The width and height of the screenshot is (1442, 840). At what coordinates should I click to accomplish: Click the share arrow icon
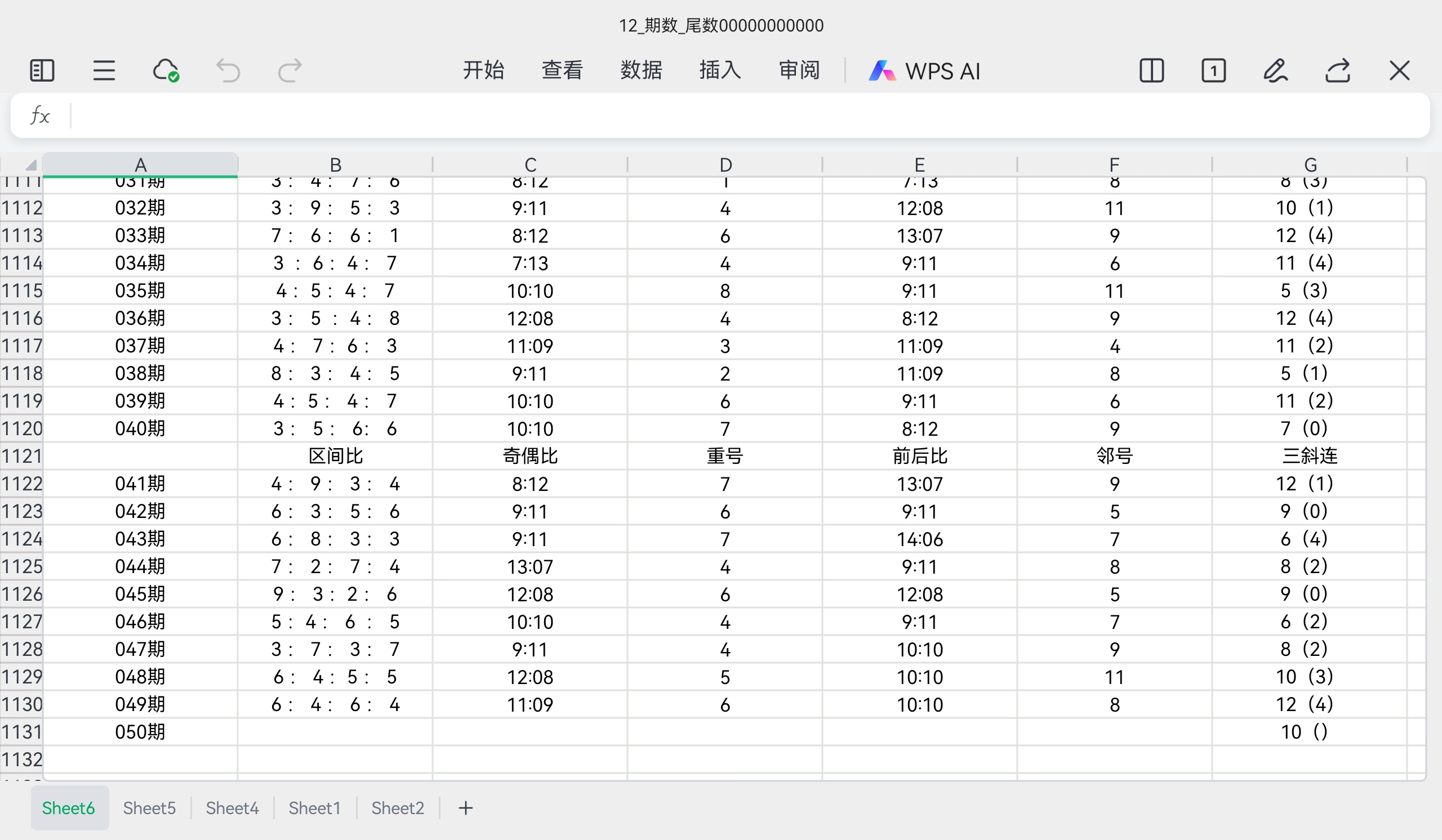(1338, 71)
